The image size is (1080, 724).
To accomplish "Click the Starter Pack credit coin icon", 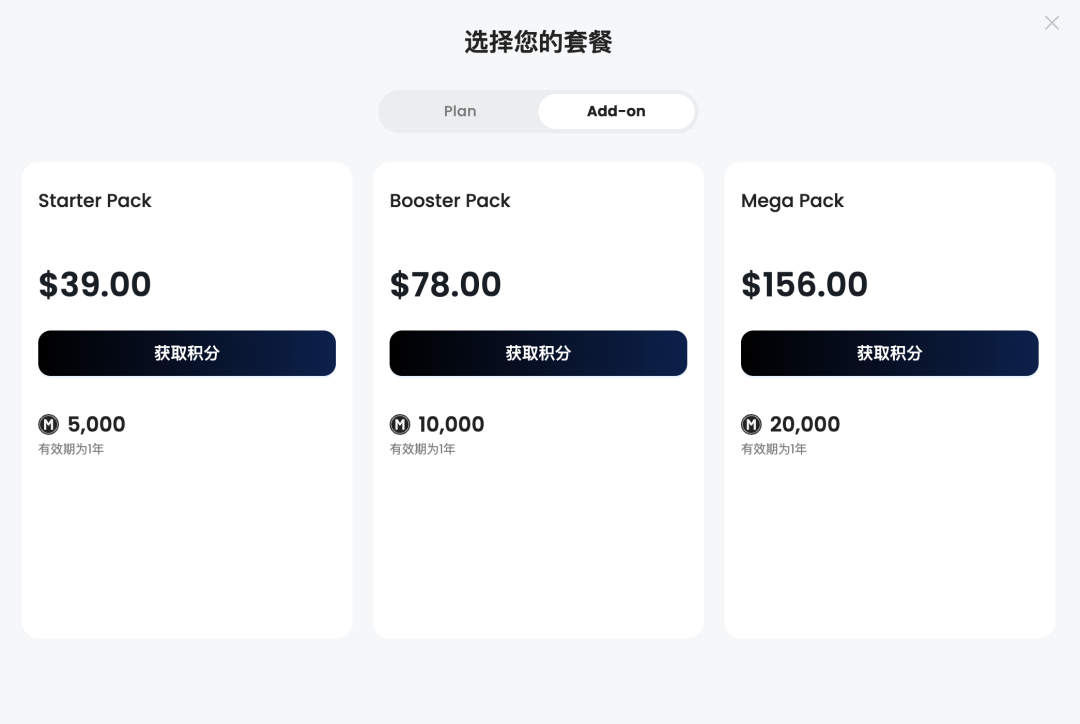I will [x=49, y=425].
